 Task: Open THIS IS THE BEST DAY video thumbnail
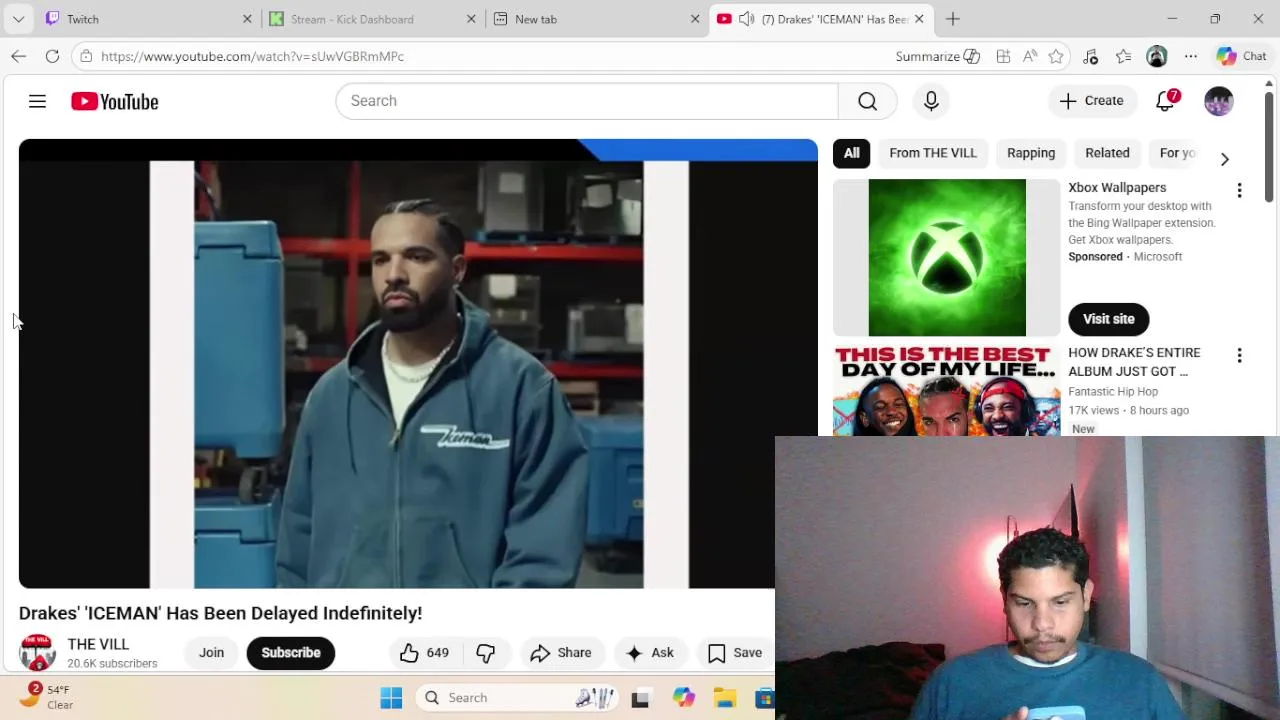[x=947, y=391]
